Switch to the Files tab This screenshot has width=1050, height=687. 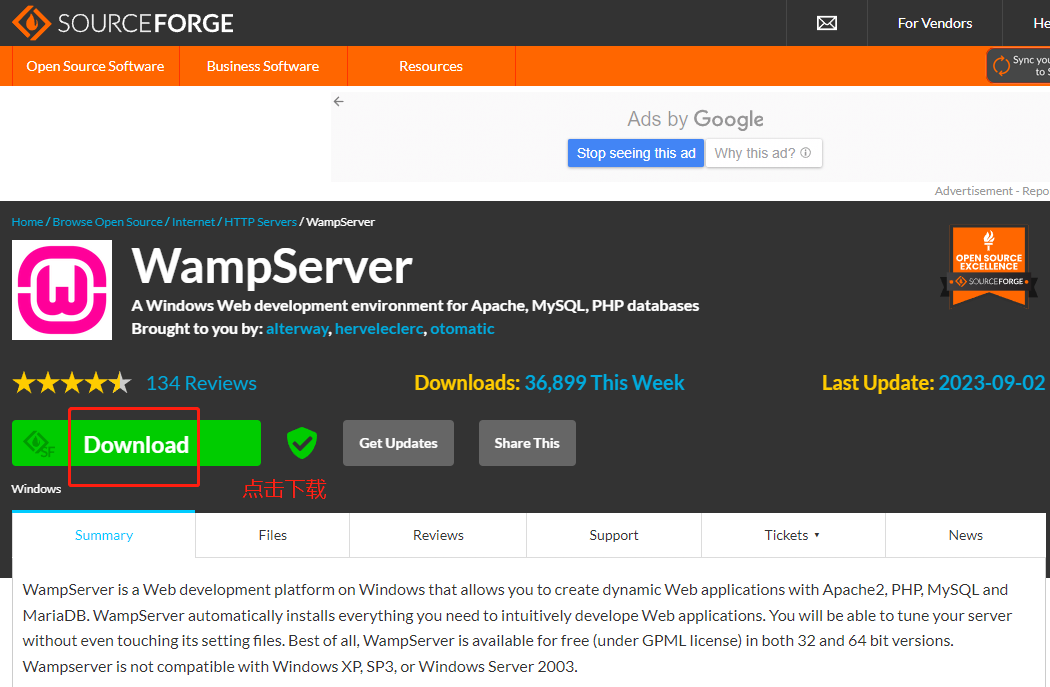[x=273, y=535]
